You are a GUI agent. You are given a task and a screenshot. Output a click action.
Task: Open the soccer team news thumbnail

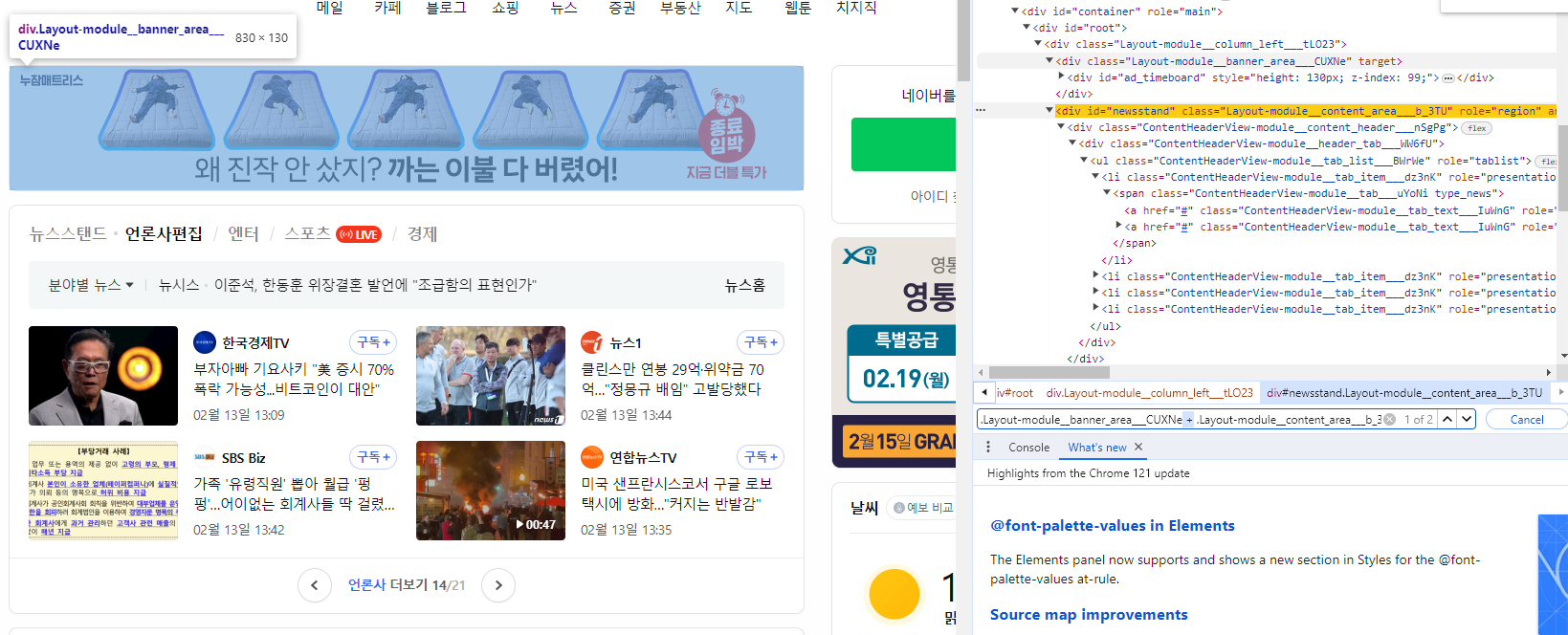(x=491, y=376)
